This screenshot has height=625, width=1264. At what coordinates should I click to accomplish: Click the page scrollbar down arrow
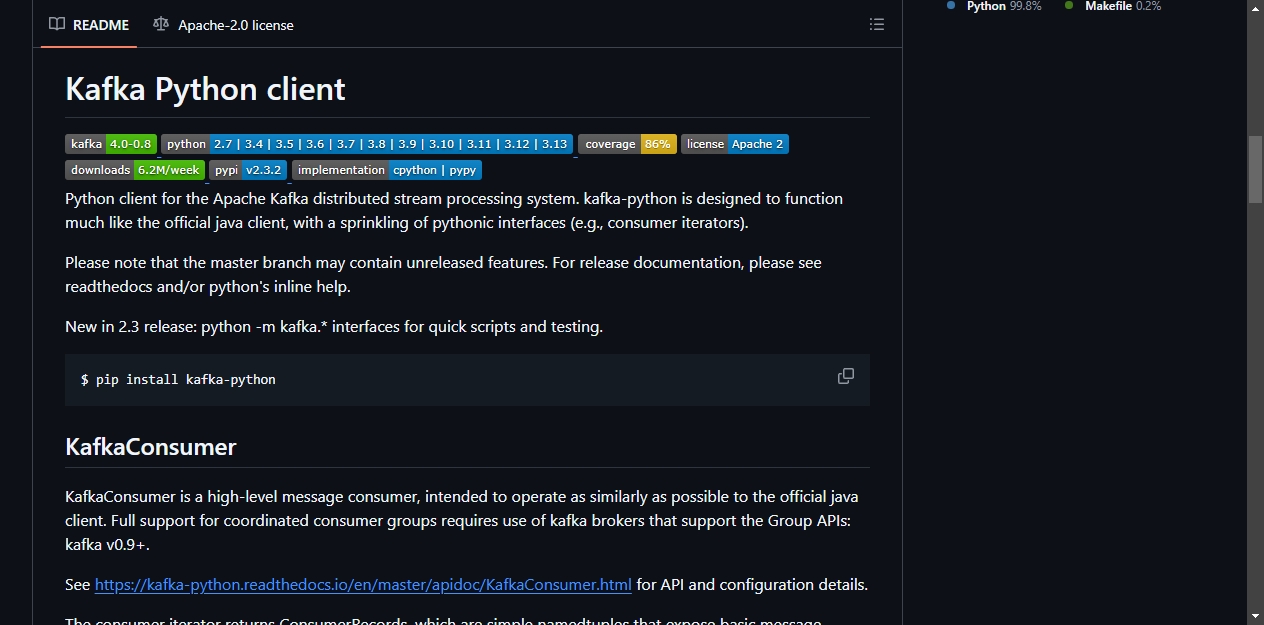tap(1256, 616)
